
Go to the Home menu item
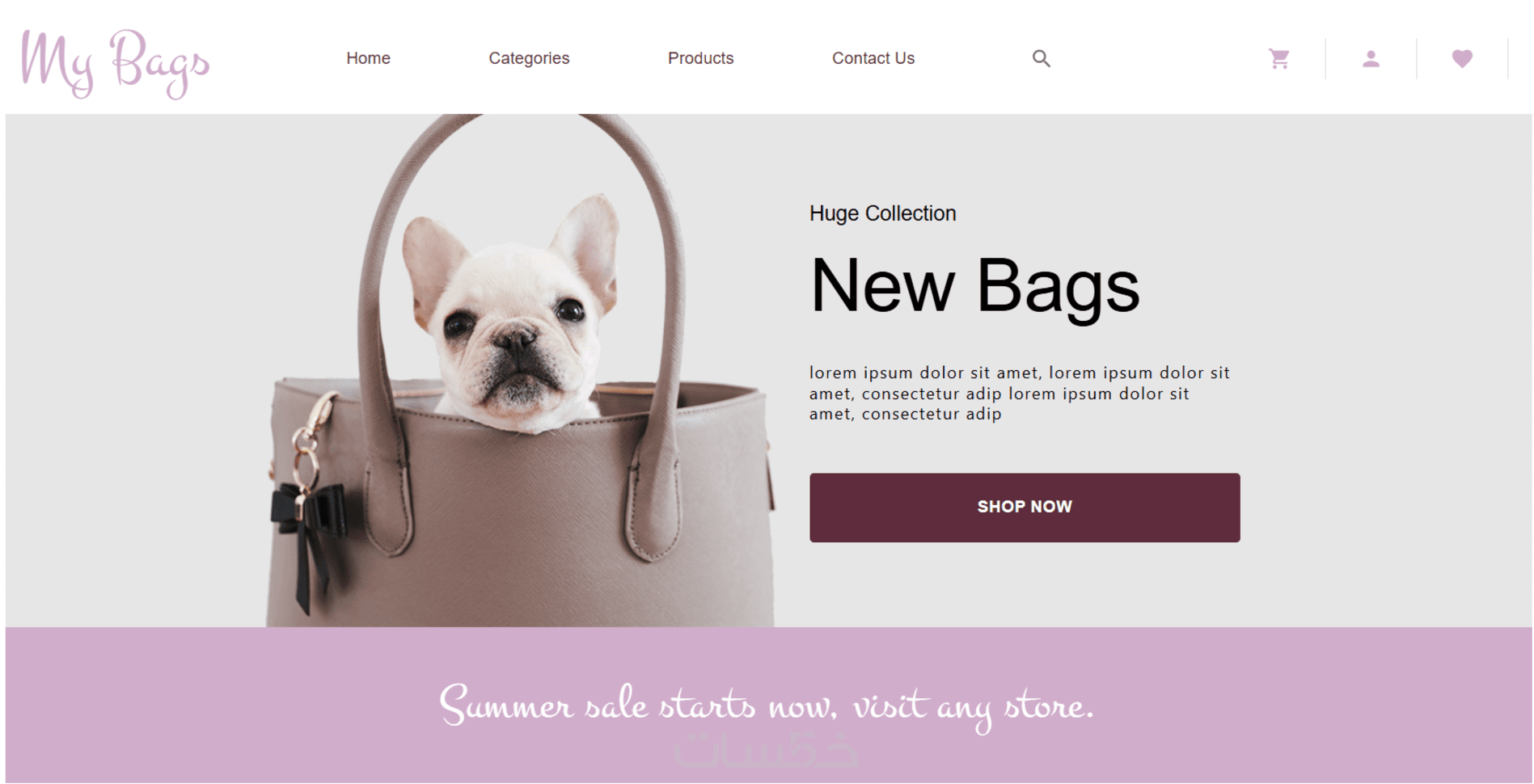click(368, 58)
